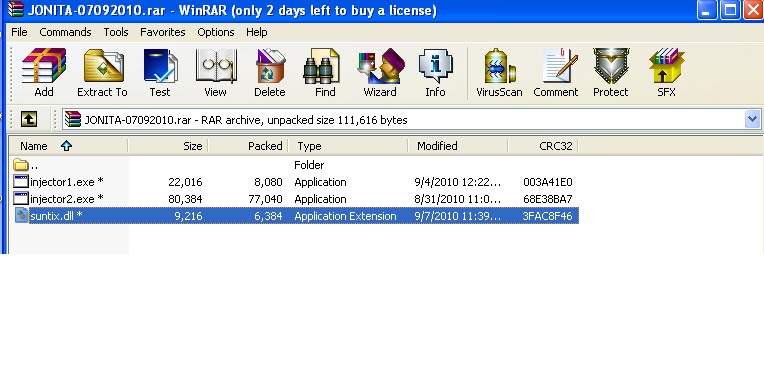Click the Application Extension type cell
The height and width of the screenshot is (384, 764).
pos(345,216)
